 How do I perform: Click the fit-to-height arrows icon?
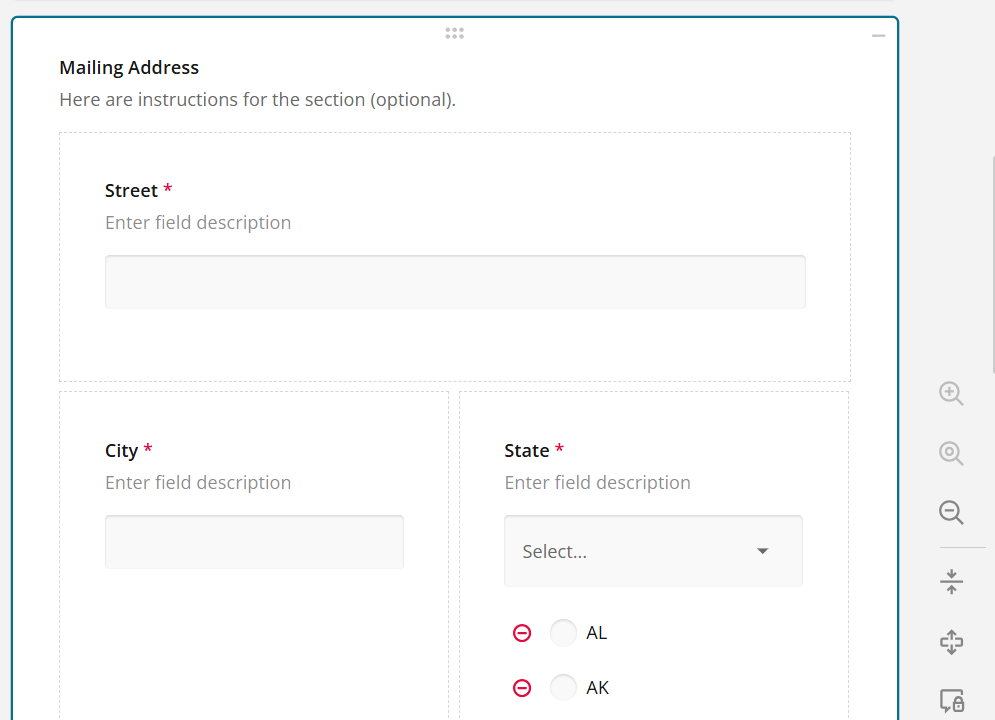(950, 580)
